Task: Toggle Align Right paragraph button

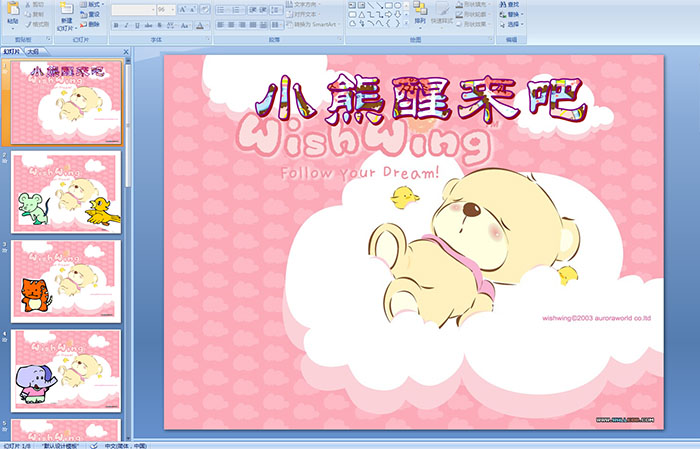Action: (242, 25)
